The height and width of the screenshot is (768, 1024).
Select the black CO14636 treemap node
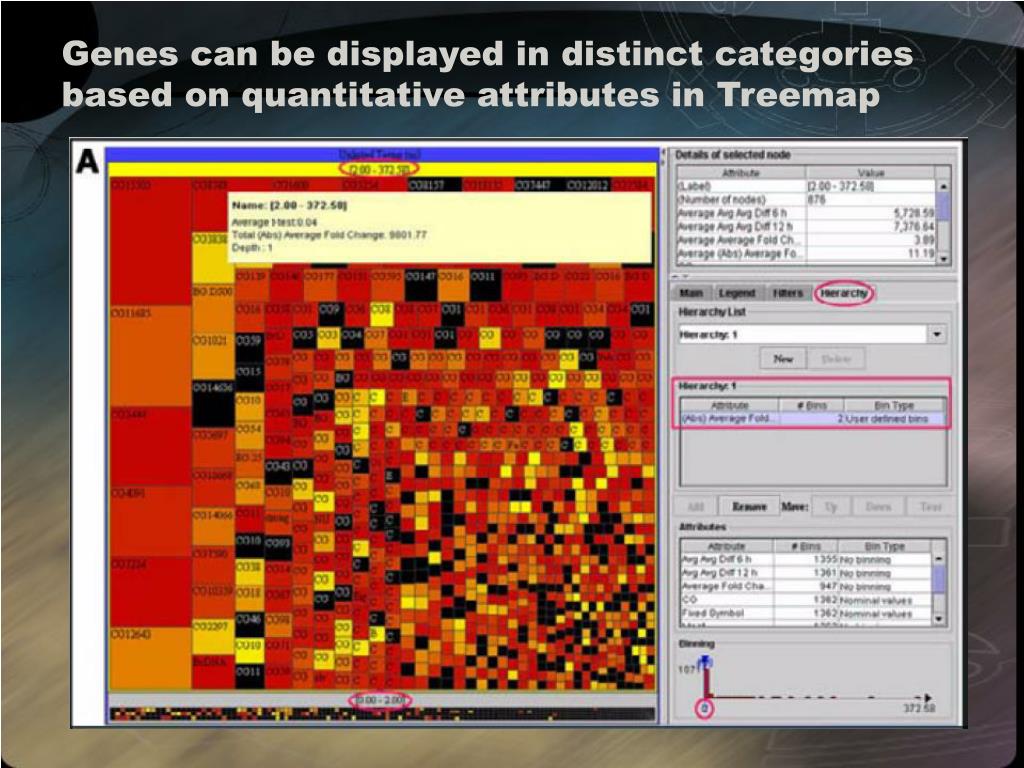[213, 404]
